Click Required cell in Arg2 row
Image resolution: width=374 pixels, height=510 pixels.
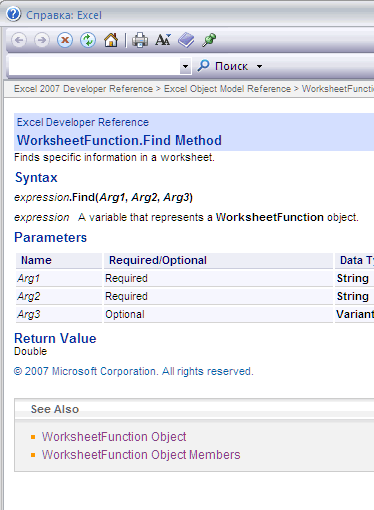click(218, 296)
